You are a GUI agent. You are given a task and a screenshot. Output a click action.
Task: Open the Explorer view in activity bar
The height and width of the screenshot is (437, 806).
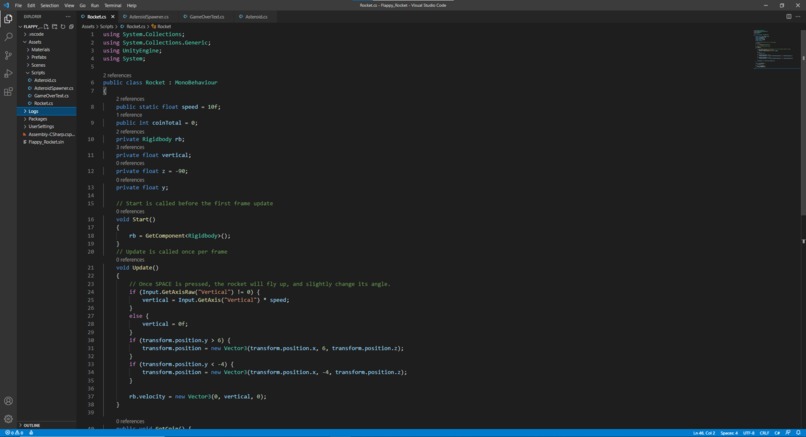[8, 19]
